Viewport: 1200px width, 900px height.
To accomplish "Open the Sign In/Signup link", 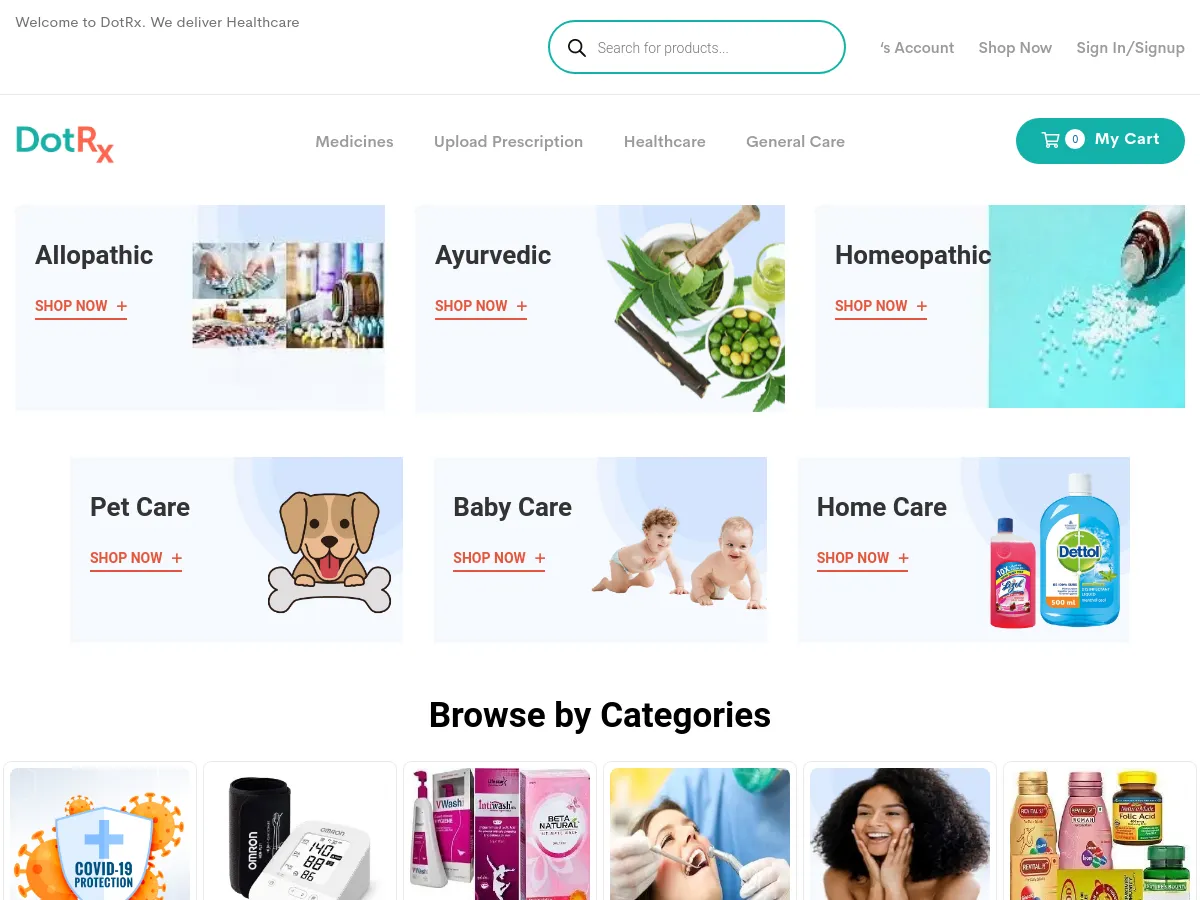I will tap(1130, 48).
